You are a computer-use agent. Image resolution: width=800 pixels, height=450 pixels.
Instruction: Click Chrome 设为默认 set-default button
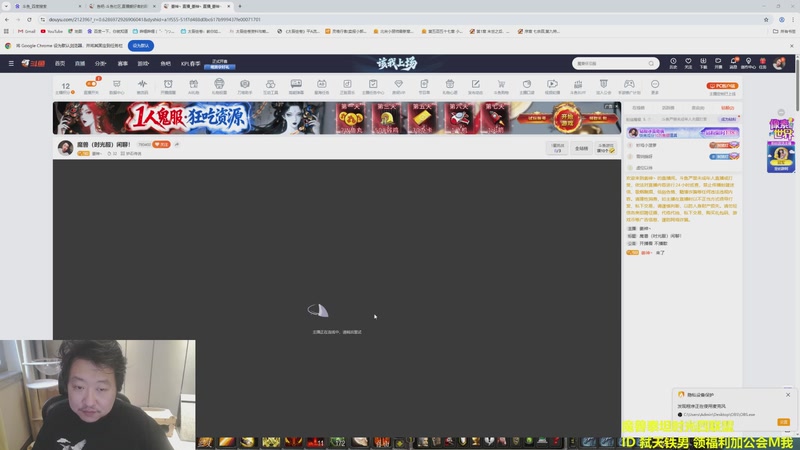(140, 45)
